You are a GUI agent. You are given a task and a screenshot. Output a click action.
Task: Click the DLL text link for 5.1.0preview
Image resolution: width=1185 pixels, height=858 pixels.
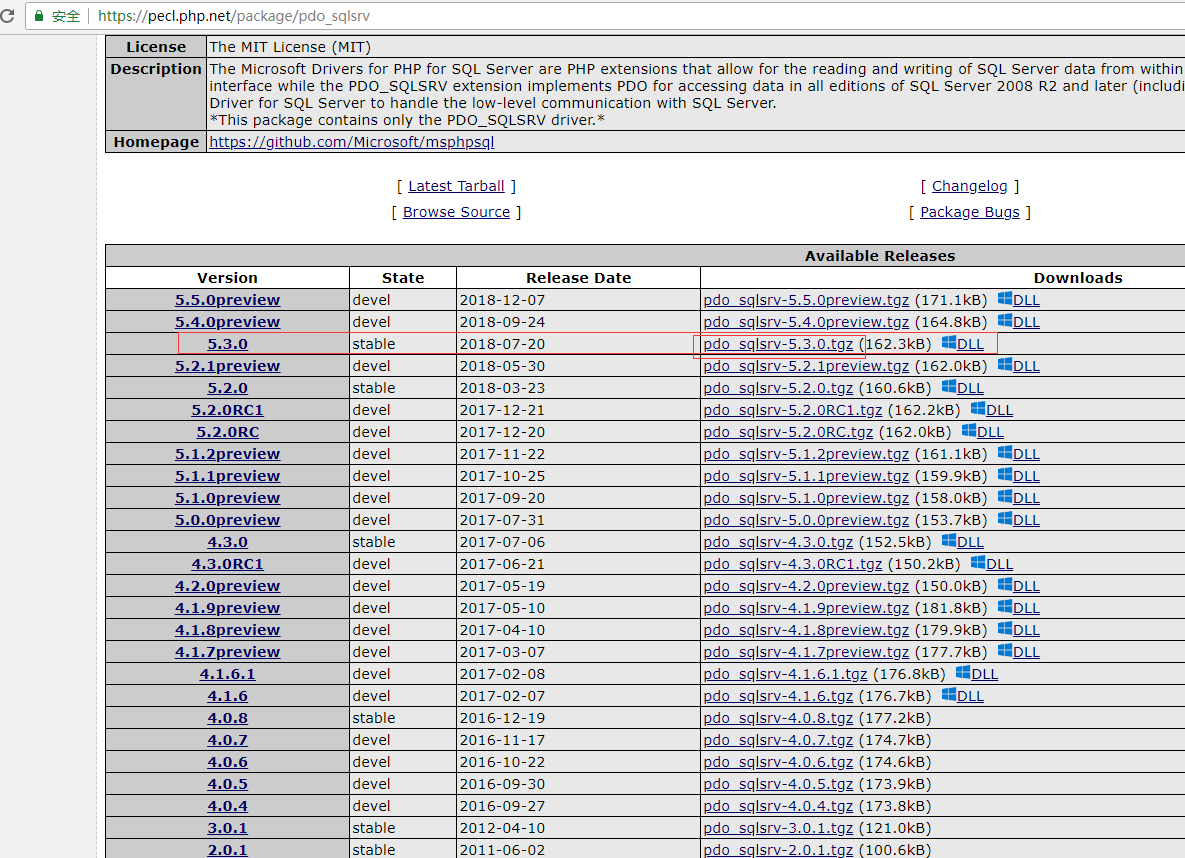(1026, 497)
